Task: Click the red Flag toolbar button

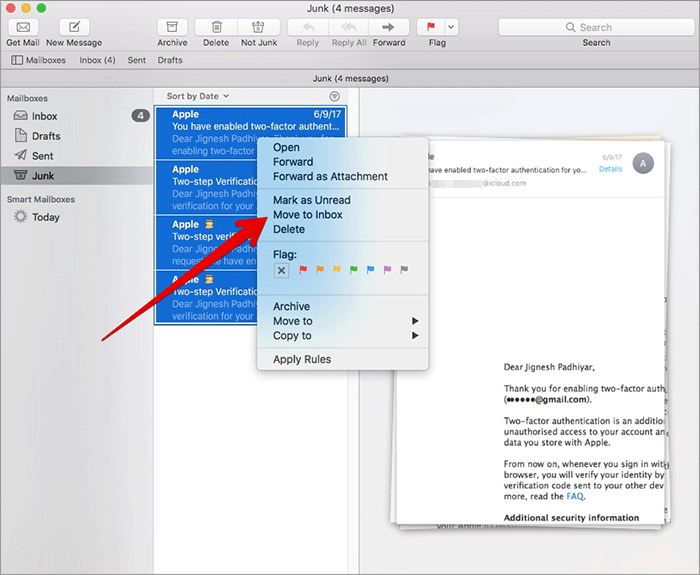Action: pos(431,27)
